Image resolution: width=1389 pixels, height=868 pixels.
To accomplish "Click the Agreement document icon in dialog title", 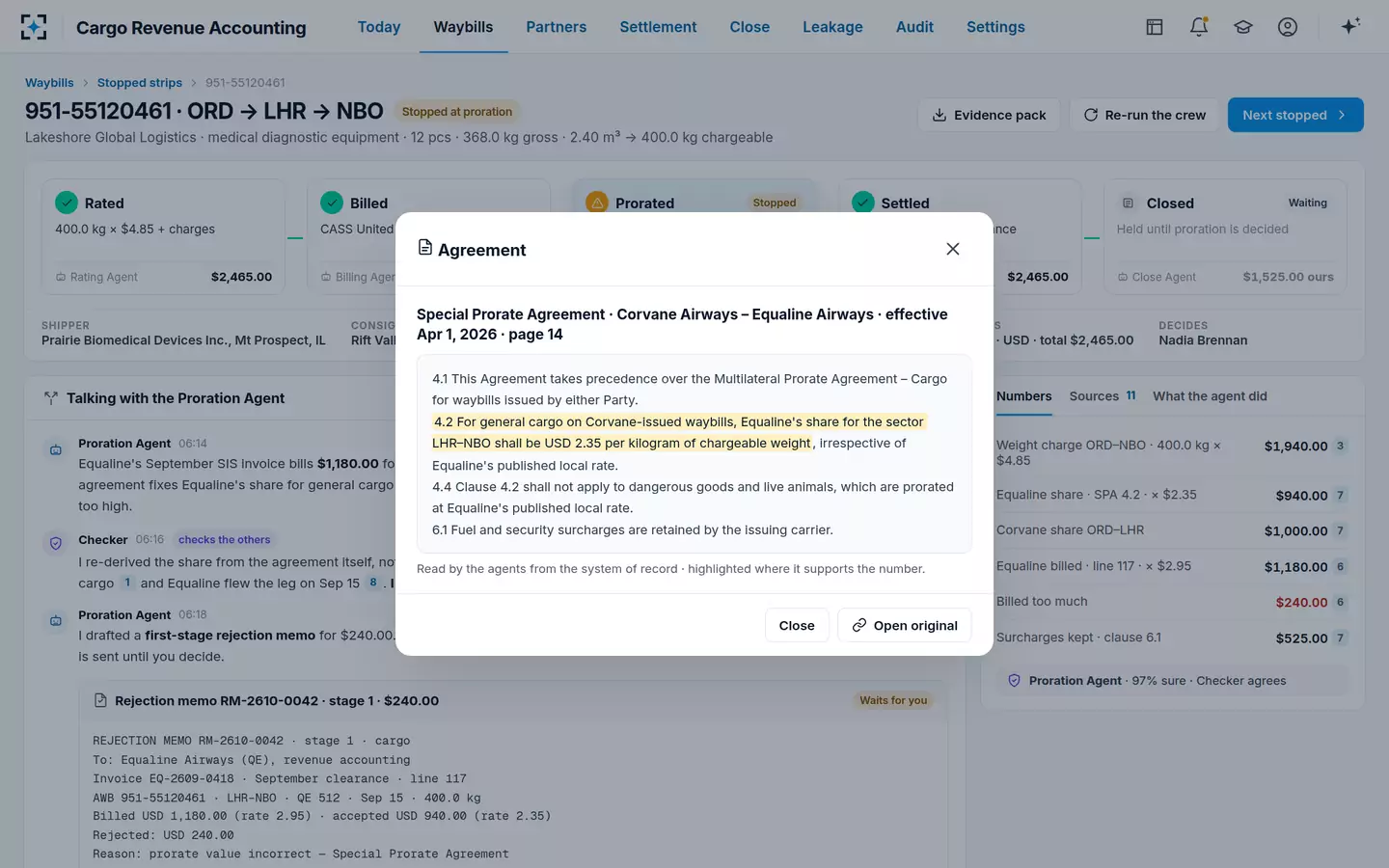I will point(424,248).
